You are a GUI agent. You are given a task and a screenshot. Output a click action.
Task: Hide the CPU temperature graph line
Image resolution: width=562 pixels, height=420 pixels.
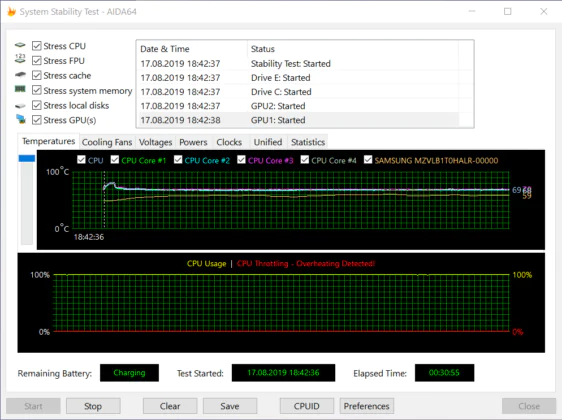(81, 160)
